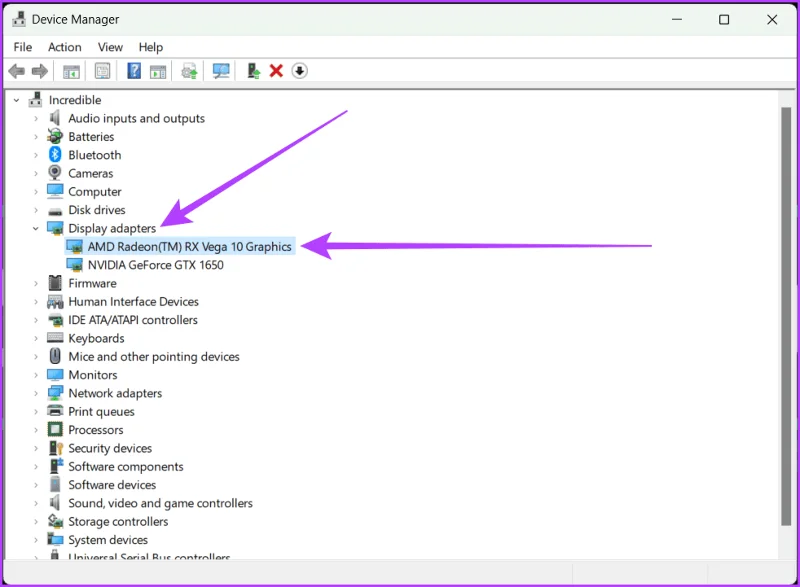Select the Monitors label

coord(93,375)
